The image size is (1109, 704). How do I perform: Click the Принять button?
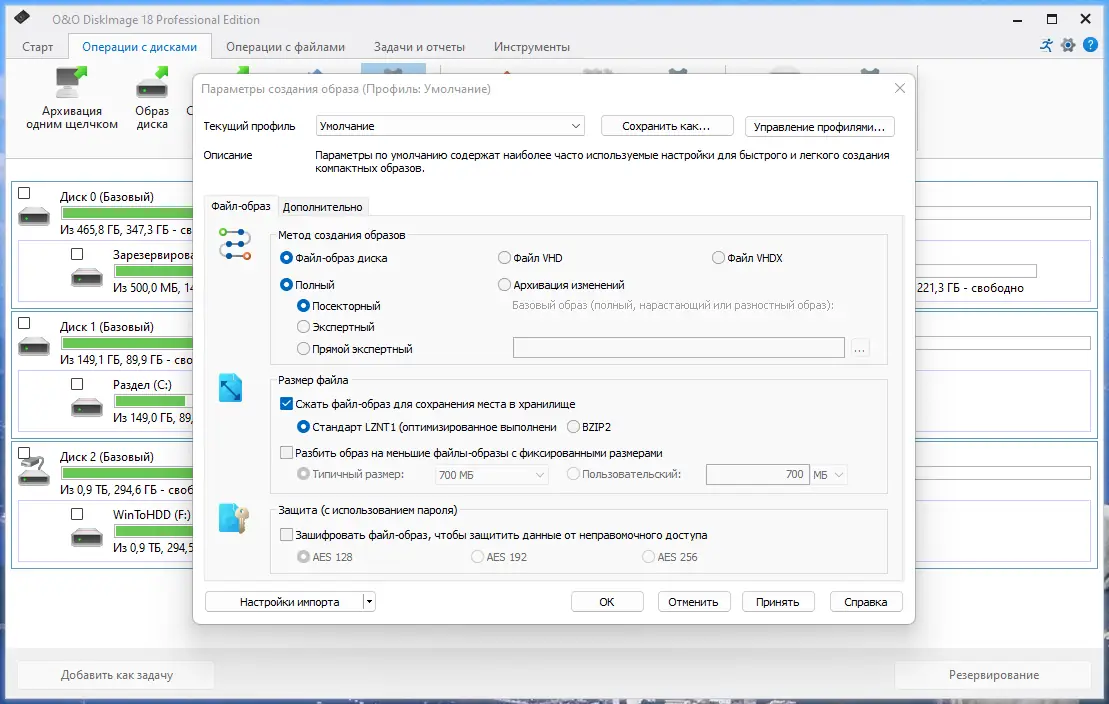pos(777,602)
